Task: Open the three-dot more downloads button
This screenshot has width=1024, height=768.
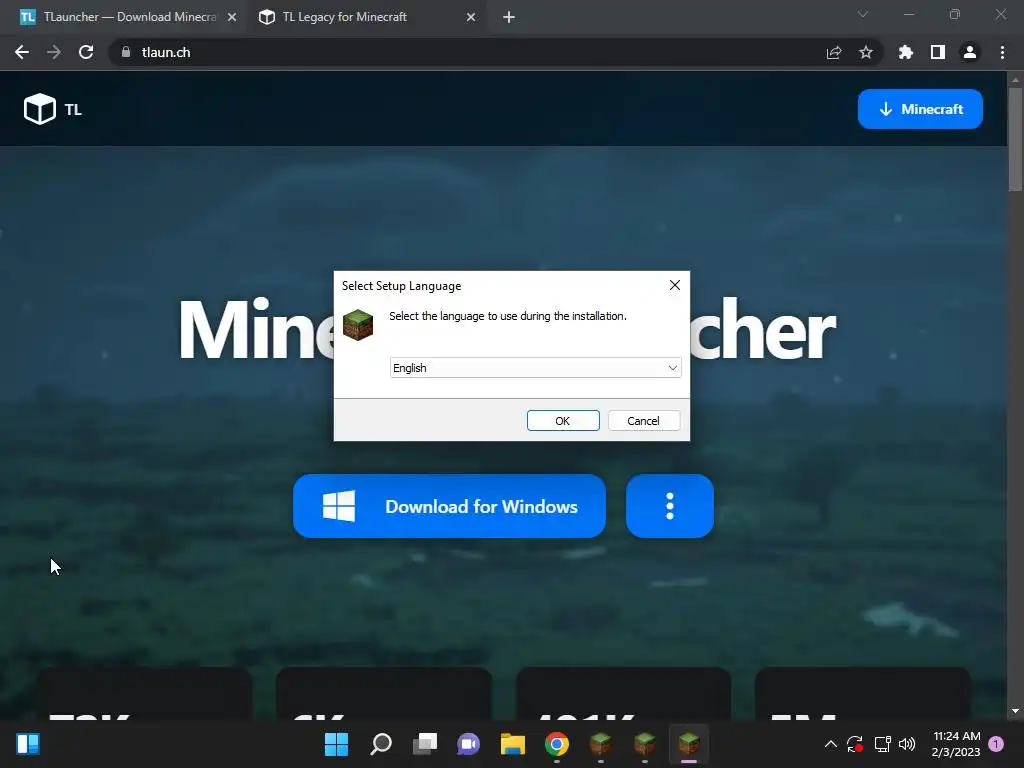Action: point(669,506)
